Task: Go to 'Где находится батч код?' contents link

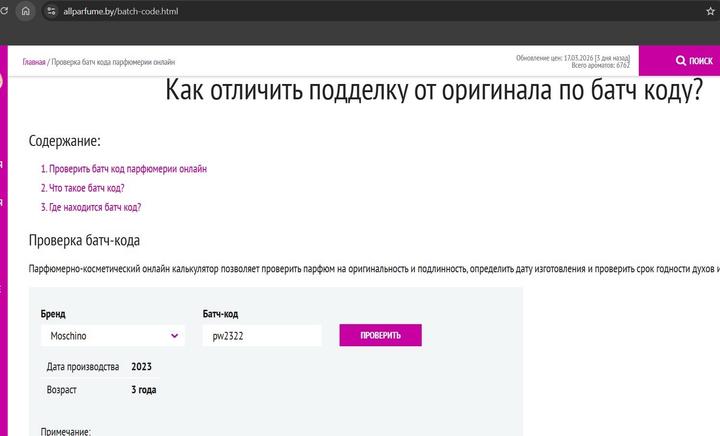Action: coord(91,207)
